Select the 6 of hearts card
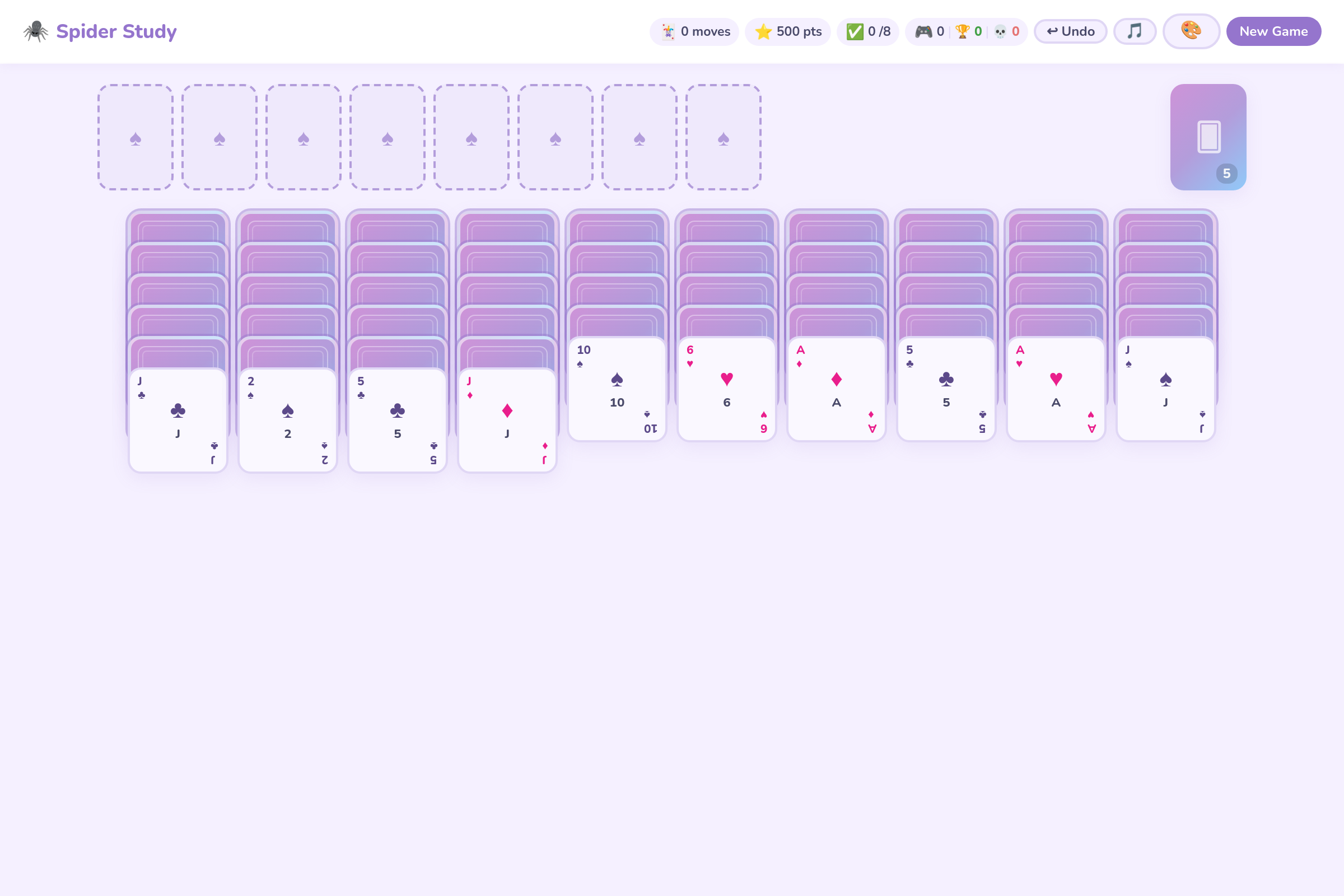Screen dimensions: 1344x896 click(x=727, y=389)
